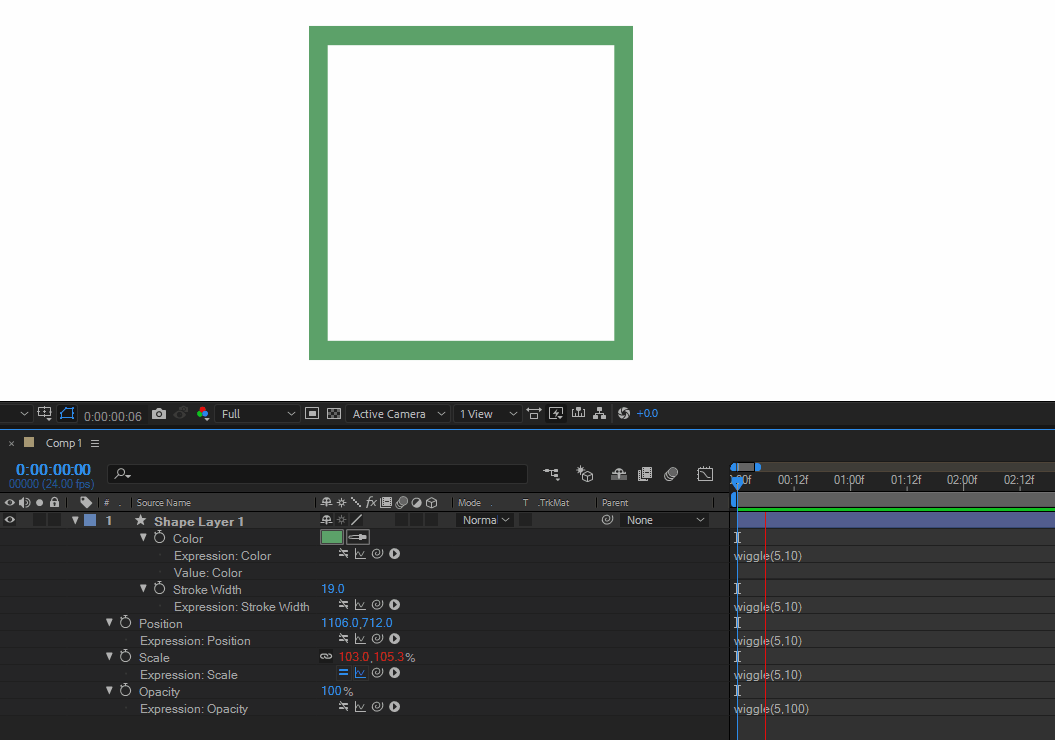Screen dimensions: 1055x740
Task: Toggle the constrain proportions link for Scale
Action: [326, 657]
